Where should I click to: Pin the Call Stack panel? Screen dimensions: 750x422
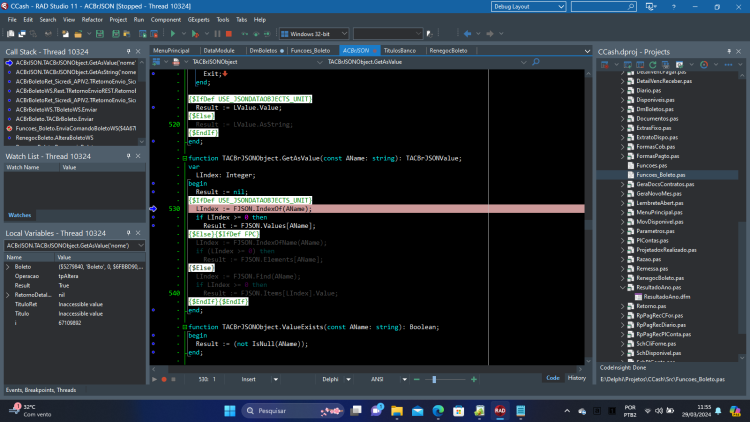[x=128, y=51]
